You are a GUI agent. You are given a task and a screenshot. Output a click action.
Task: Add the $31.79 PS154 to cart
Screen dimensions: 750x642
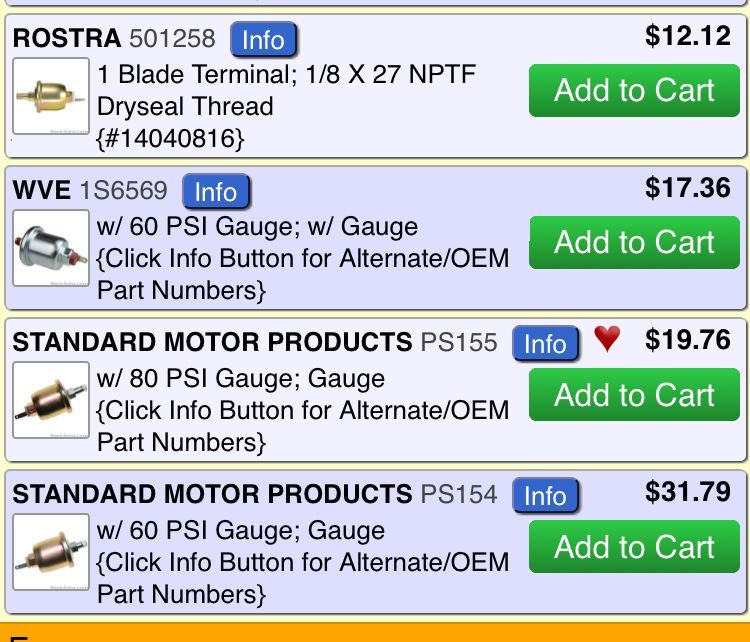(x=635, y=547)
